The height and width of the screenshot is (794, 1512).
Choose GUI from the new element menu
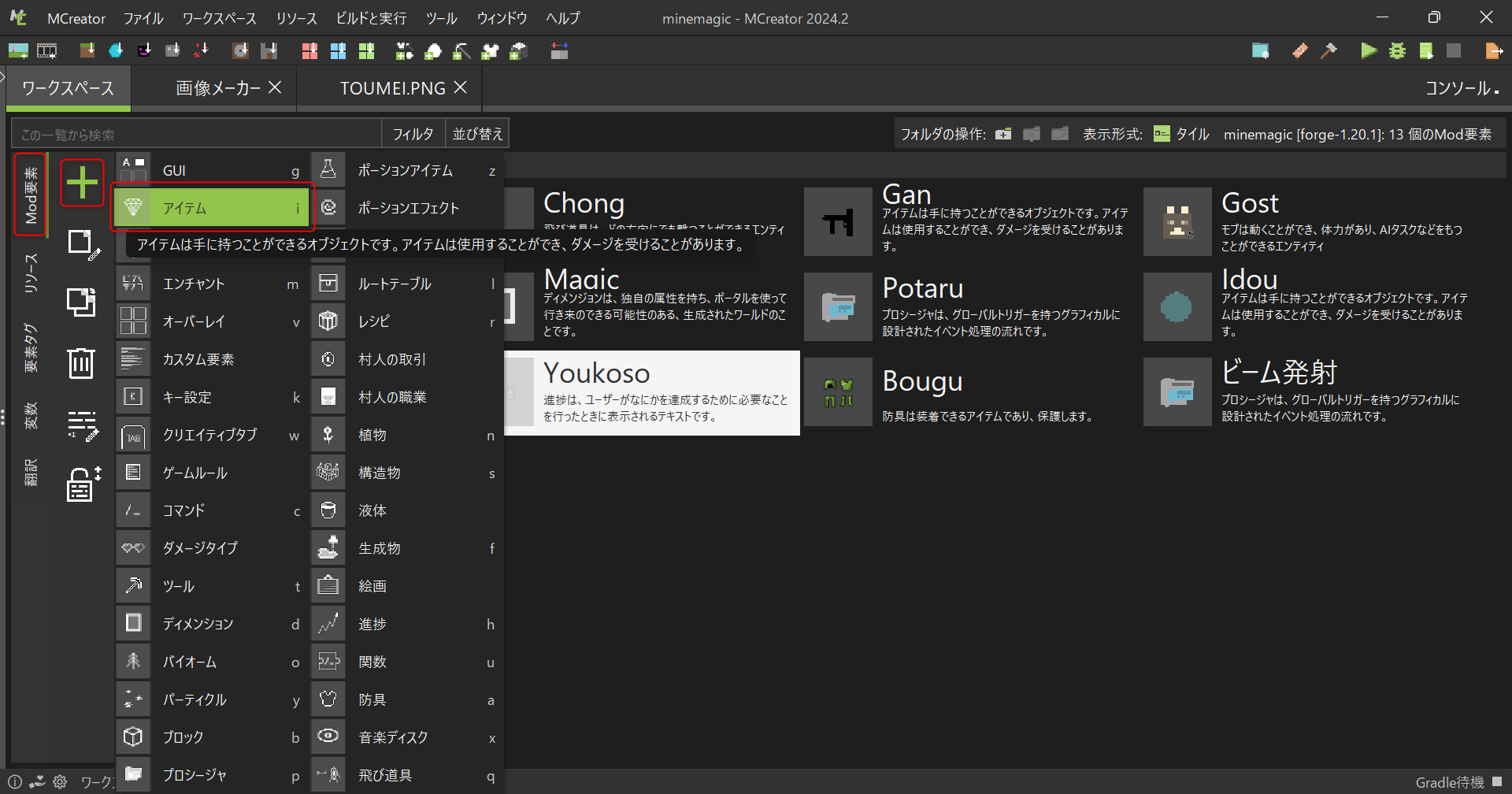click(211, 170)
